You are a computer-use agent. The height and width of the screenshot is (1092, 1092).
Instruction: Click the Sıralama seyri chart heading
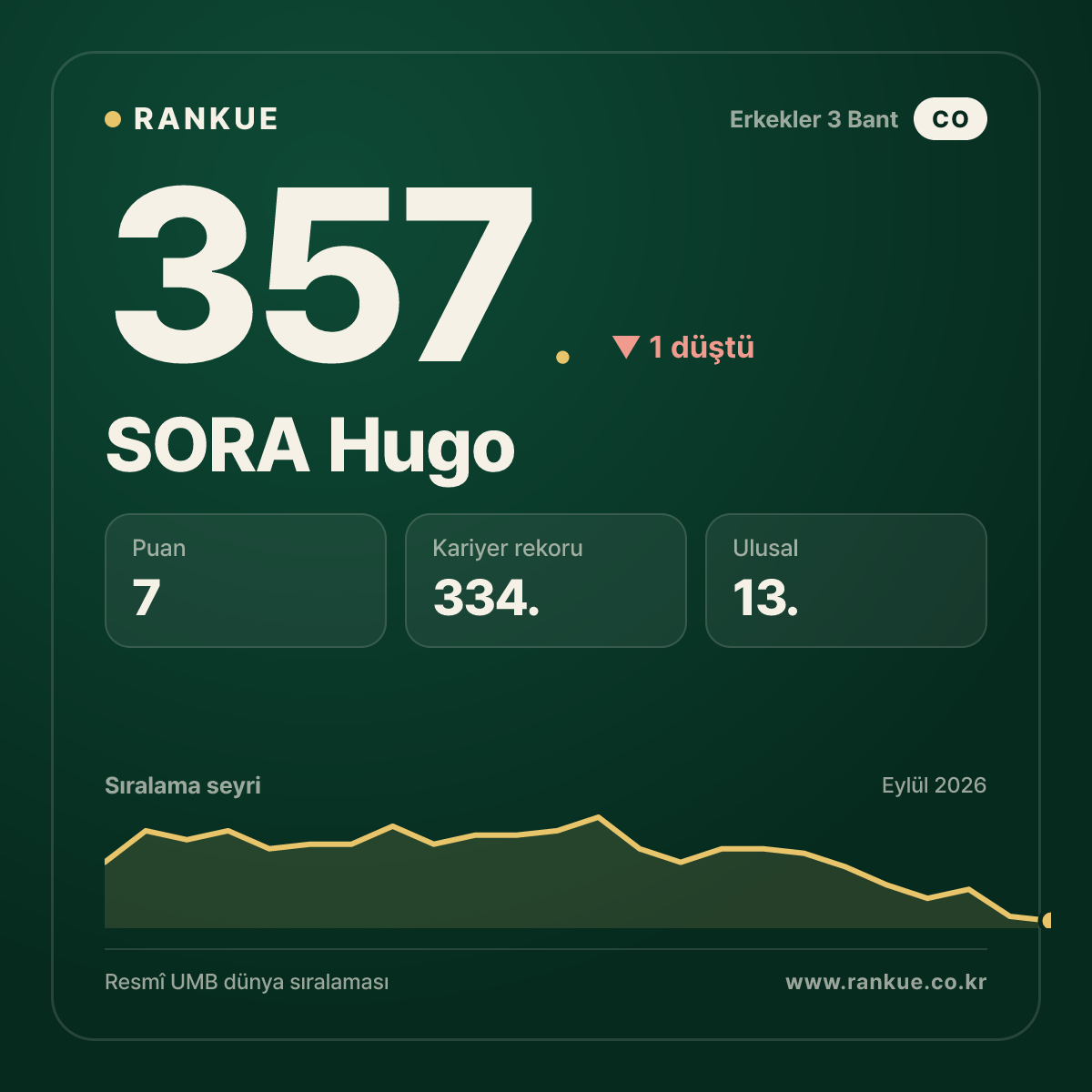(x=183, y=785)
